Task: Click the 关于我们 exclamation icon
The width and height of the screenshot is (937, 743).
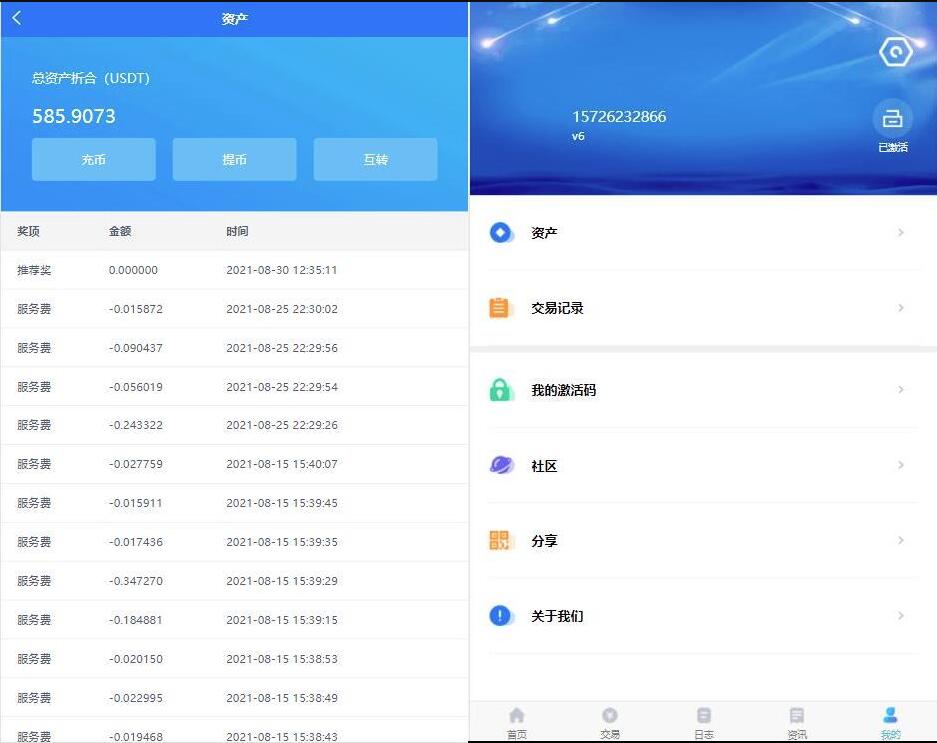Action: (501, 616)
